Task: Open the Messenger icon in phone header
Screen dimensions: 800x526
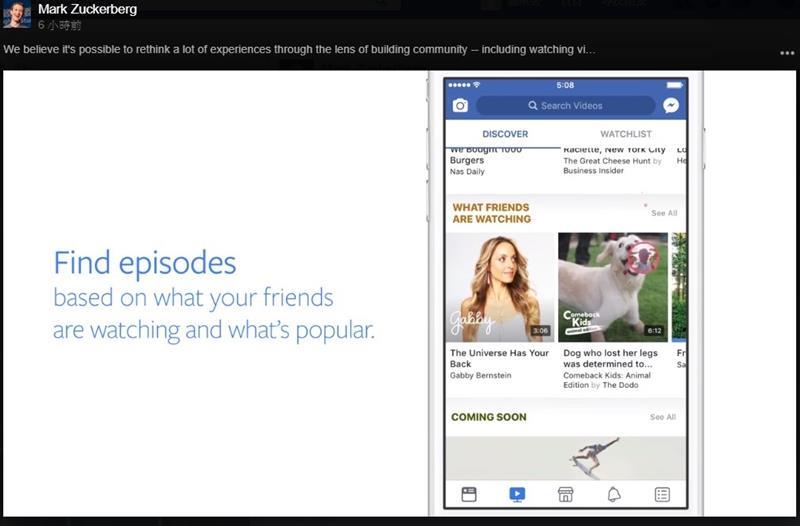Action: 671,106
